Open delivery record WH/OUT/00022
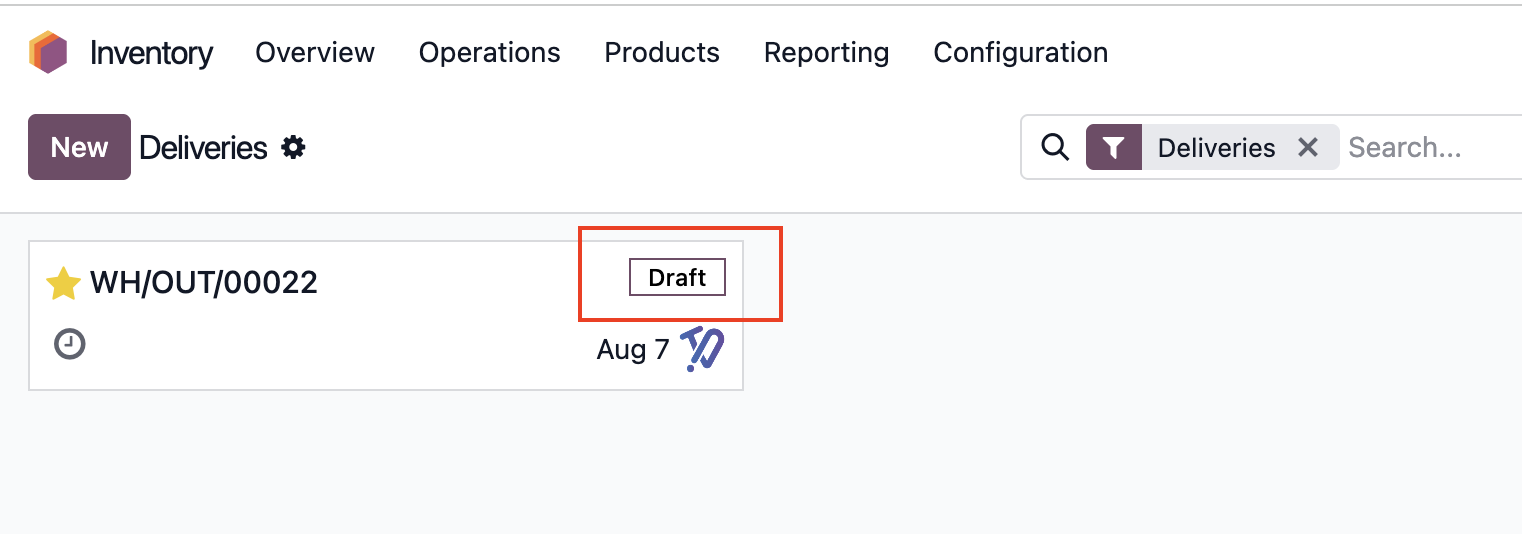Viewport: 1522px width, 534px height. 204,283
